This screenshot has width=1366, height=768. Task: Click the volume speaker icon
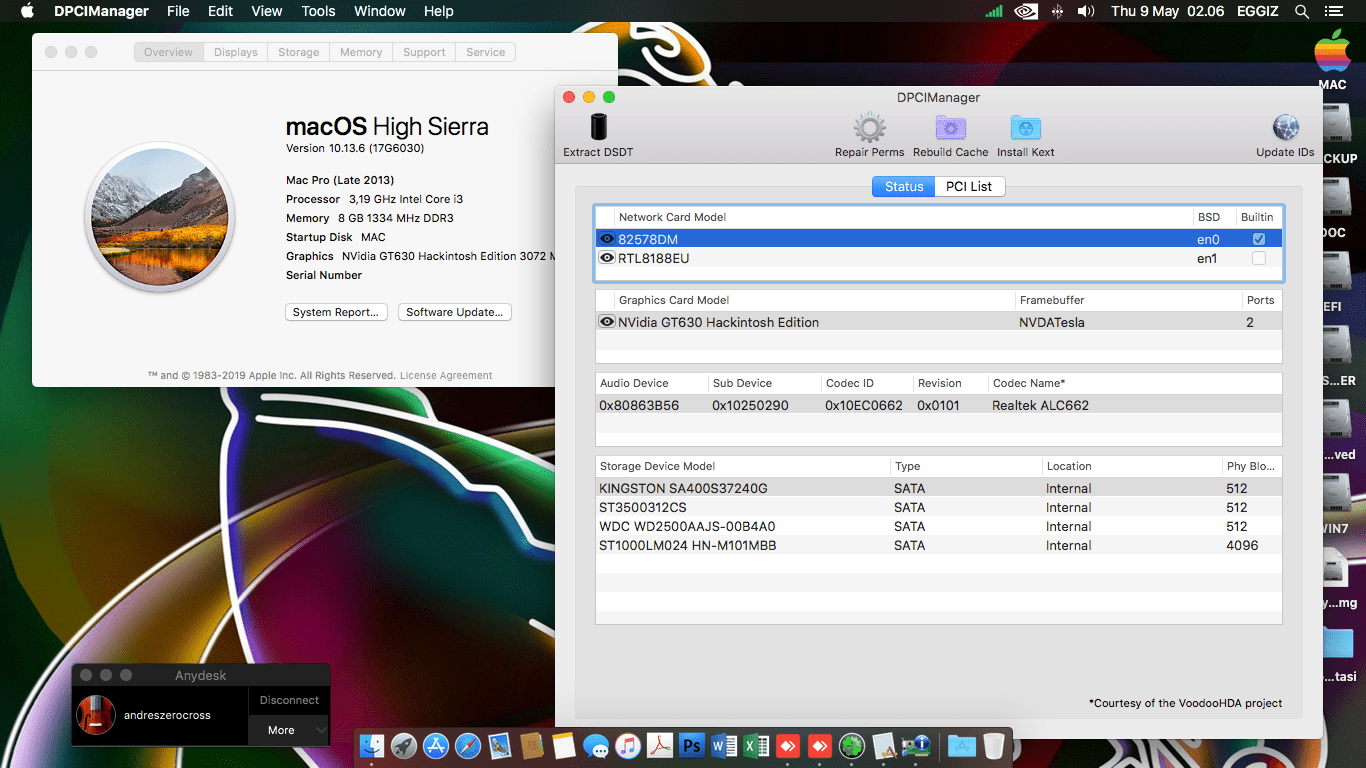pyautogui.click(x=1086, y=11)
